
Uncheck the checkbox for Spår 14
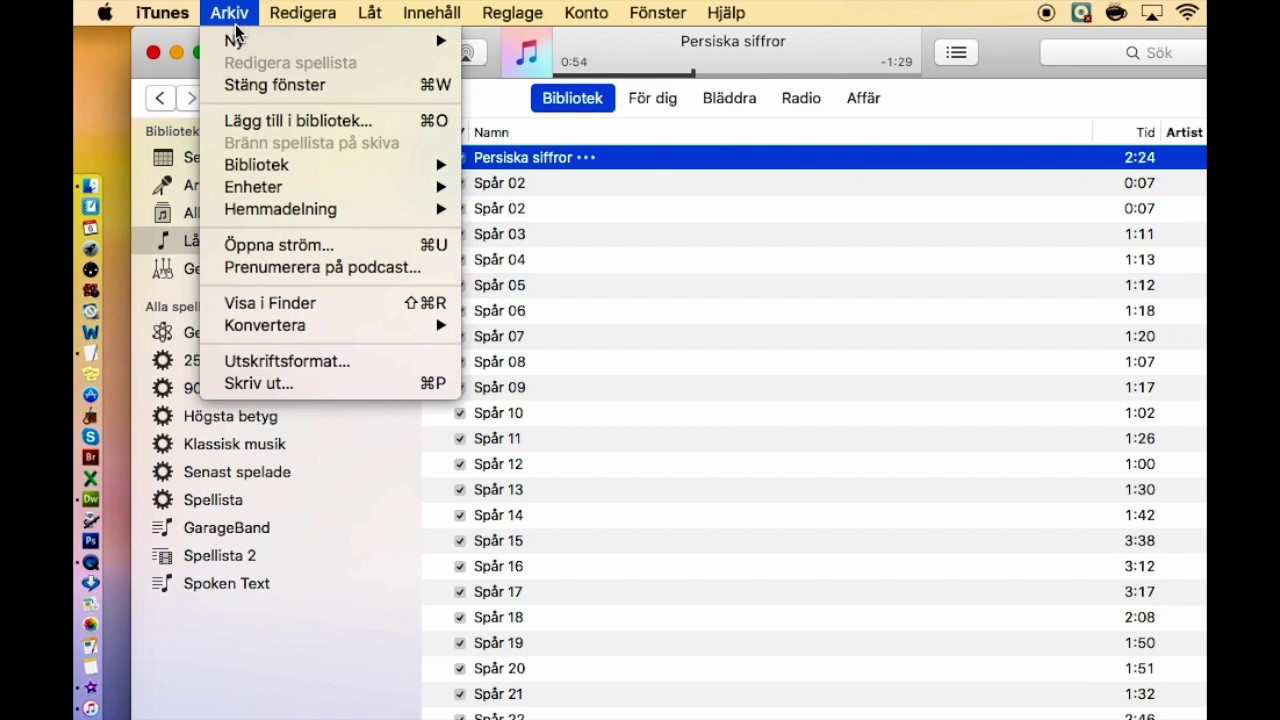(460, 515)
